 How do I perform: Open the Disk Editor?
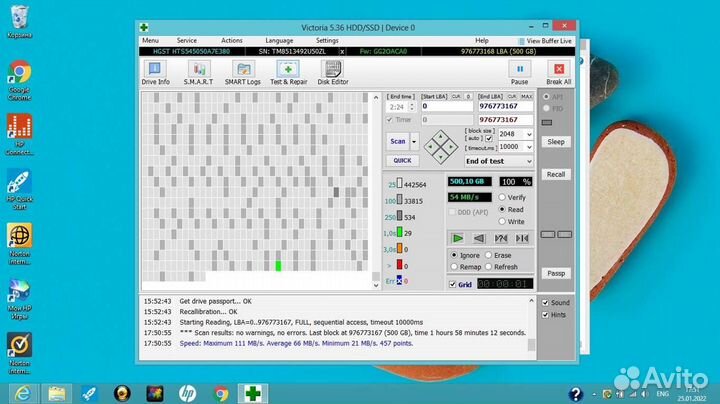[333, 73]
